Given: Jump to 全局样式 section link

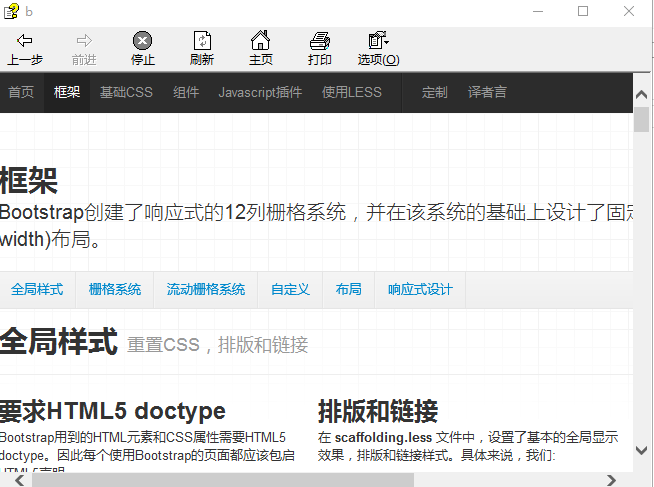Looking at the screenshot, I should tap(37, 290).
